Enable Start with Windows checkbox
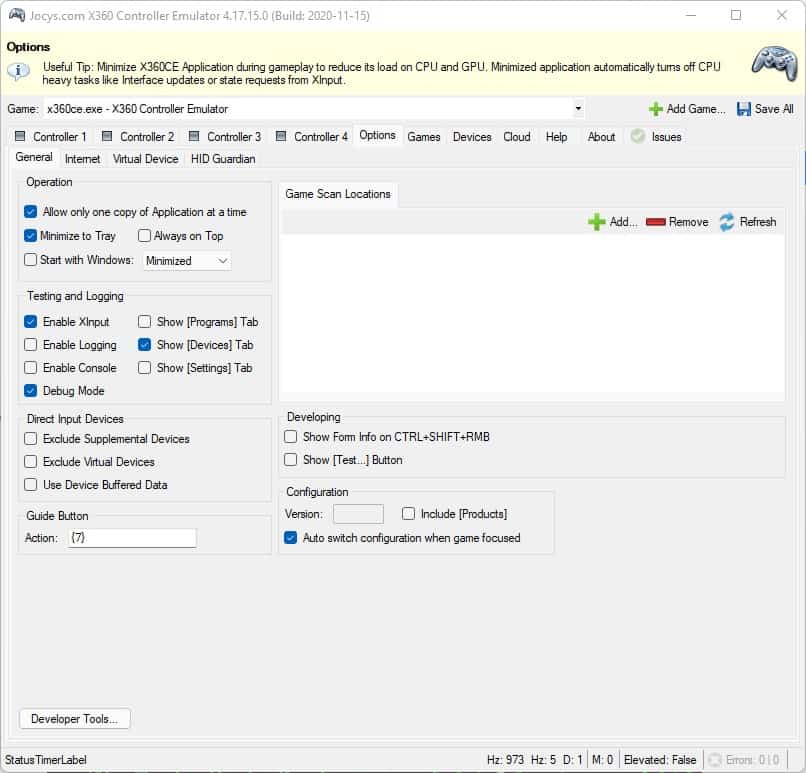806x773 pixels. 30,260
